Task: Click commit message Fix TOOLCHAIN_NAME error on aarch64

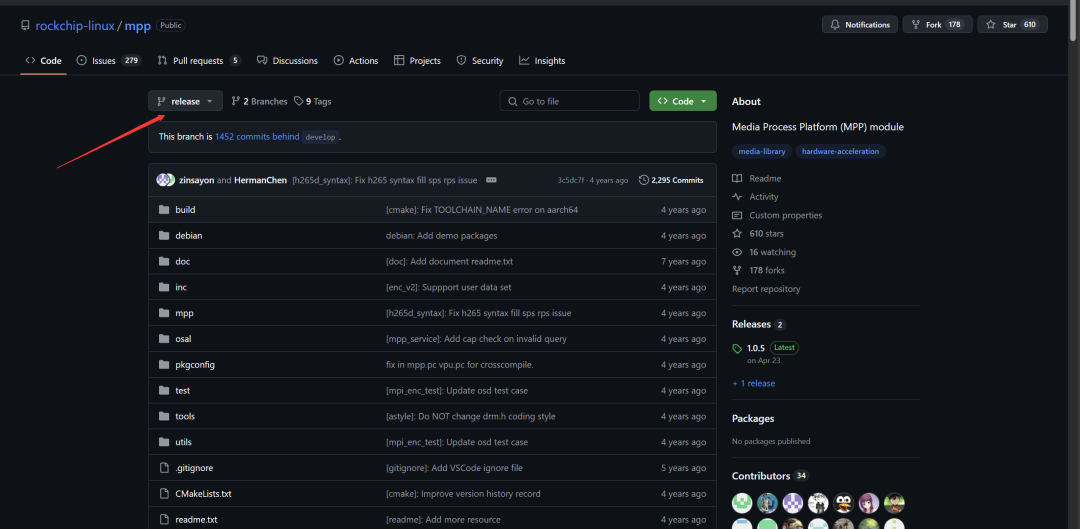Action: 482,209
